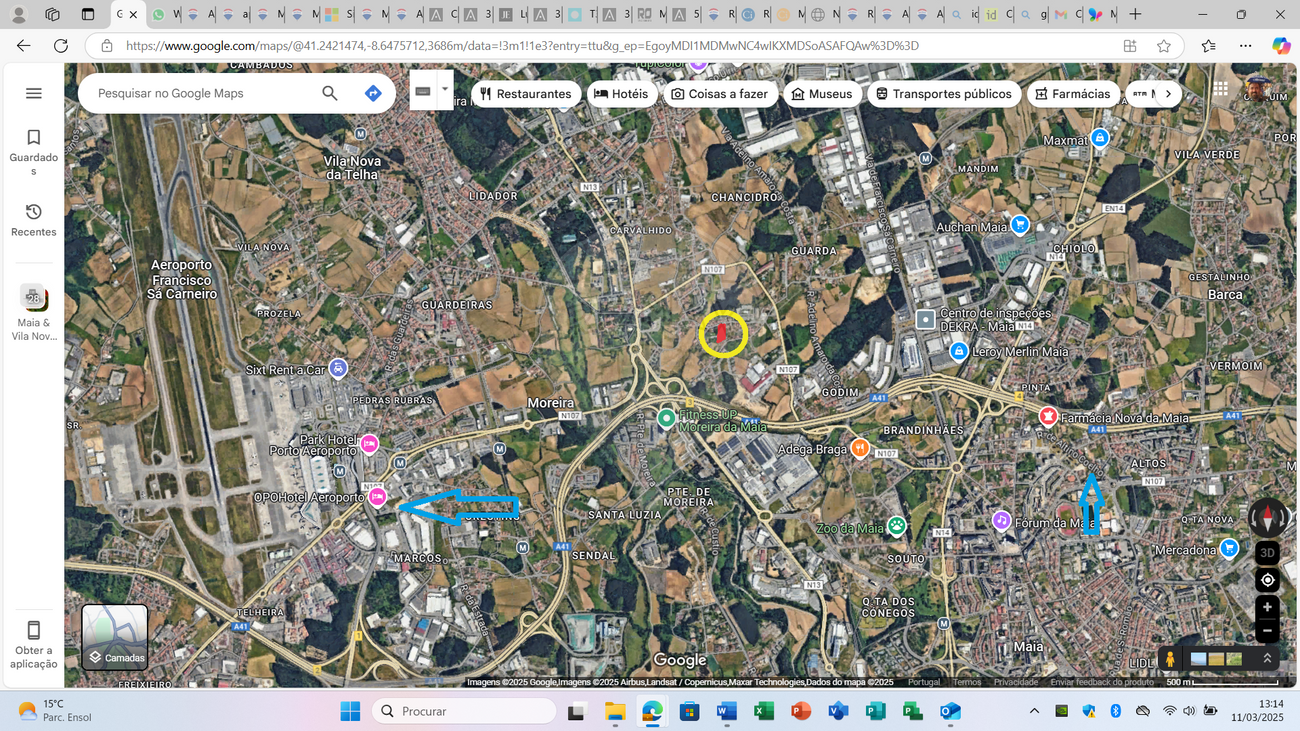Open the browser favorites list
The height and width of the screenshot is (731, 1300).
(1209, 46)
